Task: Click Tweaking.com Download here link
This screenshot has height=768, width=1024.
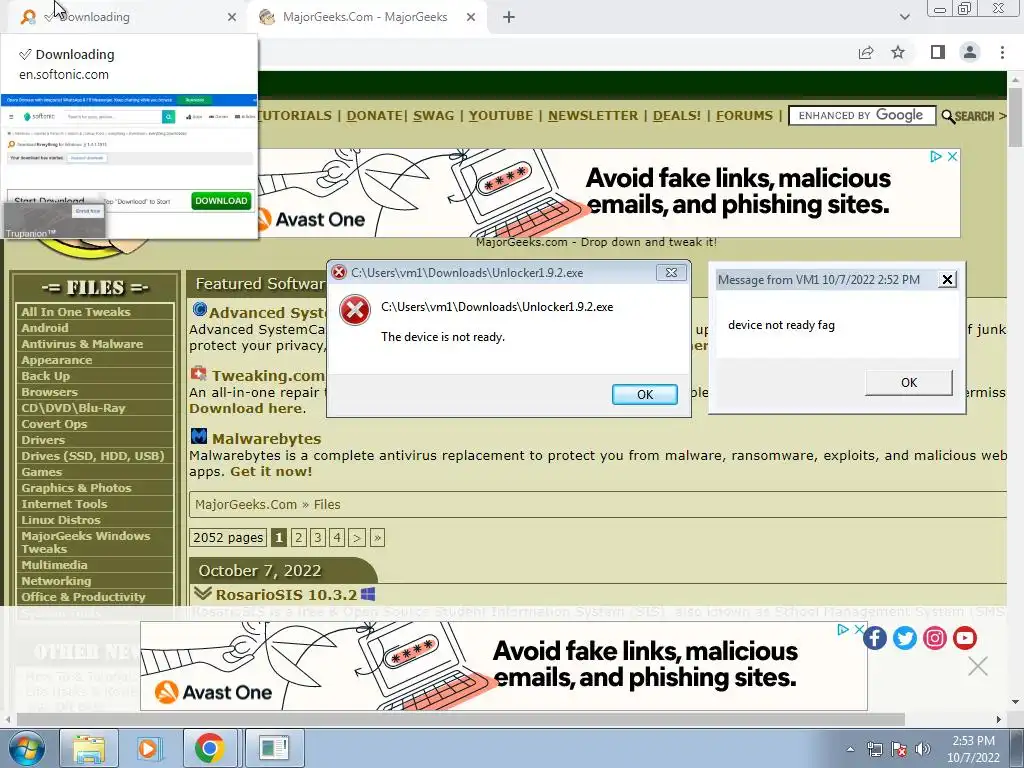Action: [246, 408]
